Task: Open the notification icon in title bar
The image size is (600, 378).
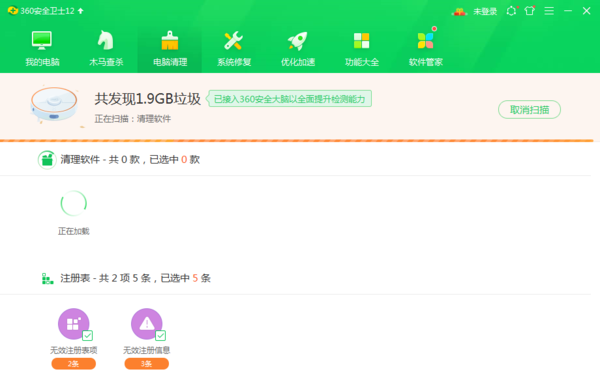Action: (x=511, y=11)
